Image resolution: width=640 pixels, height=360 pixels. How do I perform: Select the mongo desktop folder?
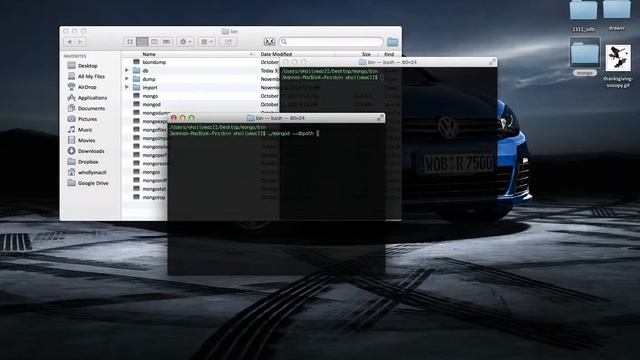point(585,56)
